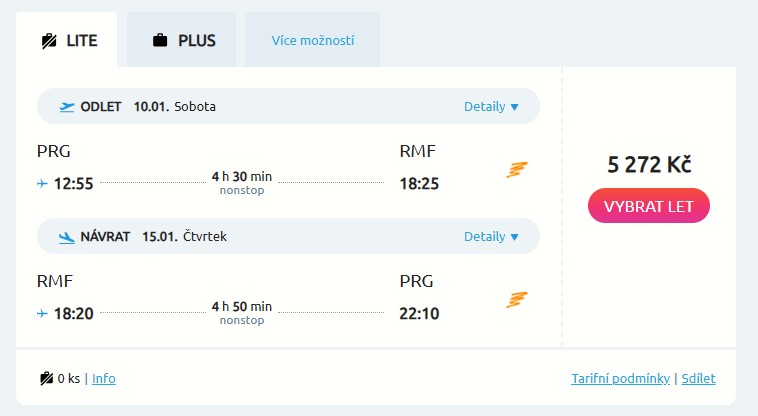Open the Info baggage link

[x=104, y=379]
